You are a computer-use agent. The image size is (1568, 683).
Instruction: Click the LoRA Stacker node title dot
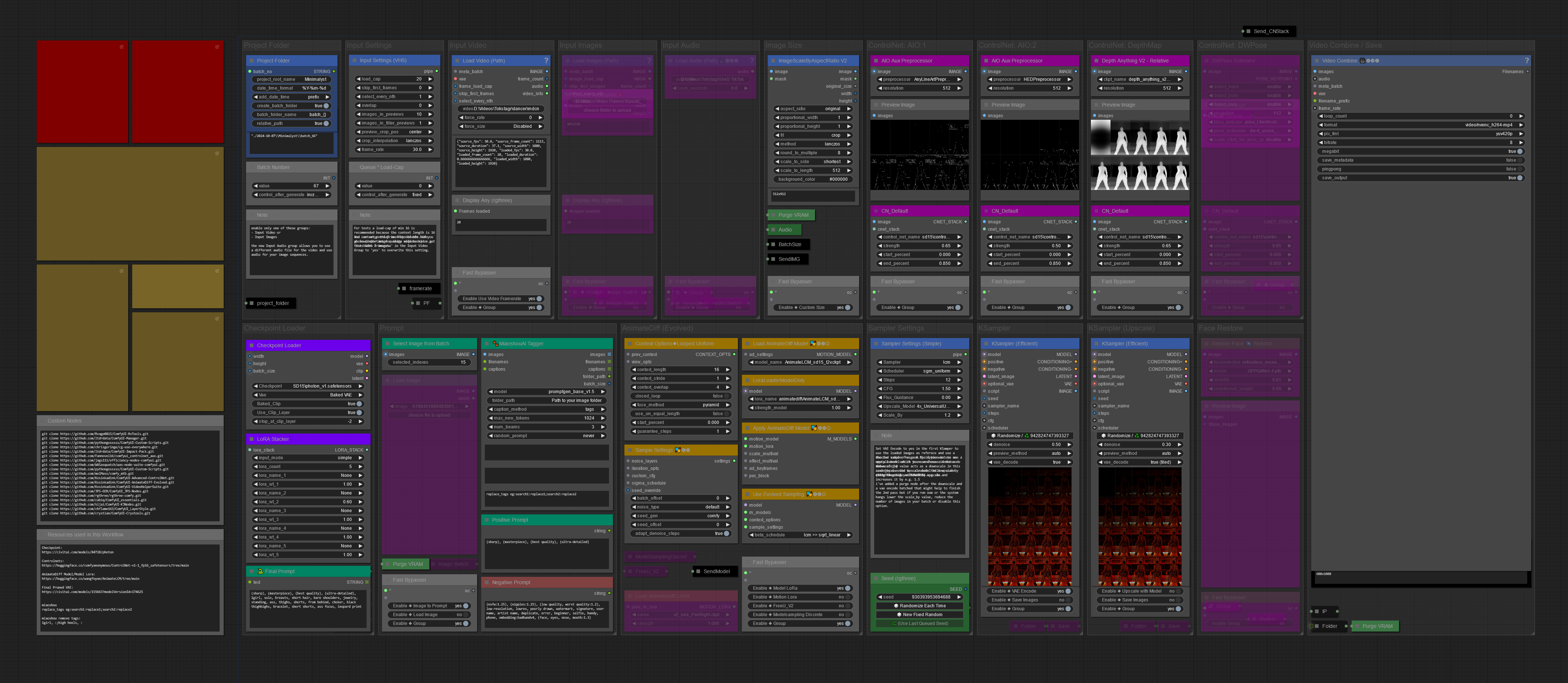[251, 439]
